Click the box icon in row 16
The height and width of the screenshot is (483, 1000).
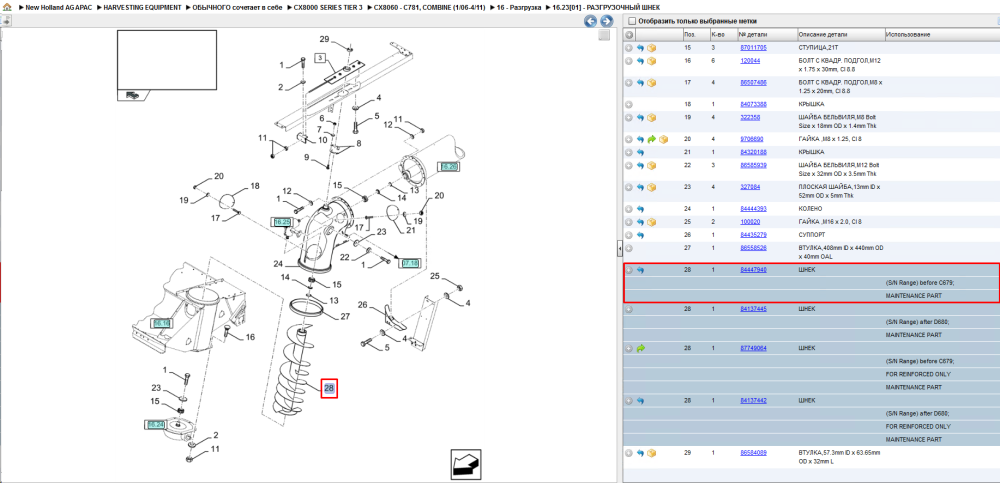[x=651, y=61]
